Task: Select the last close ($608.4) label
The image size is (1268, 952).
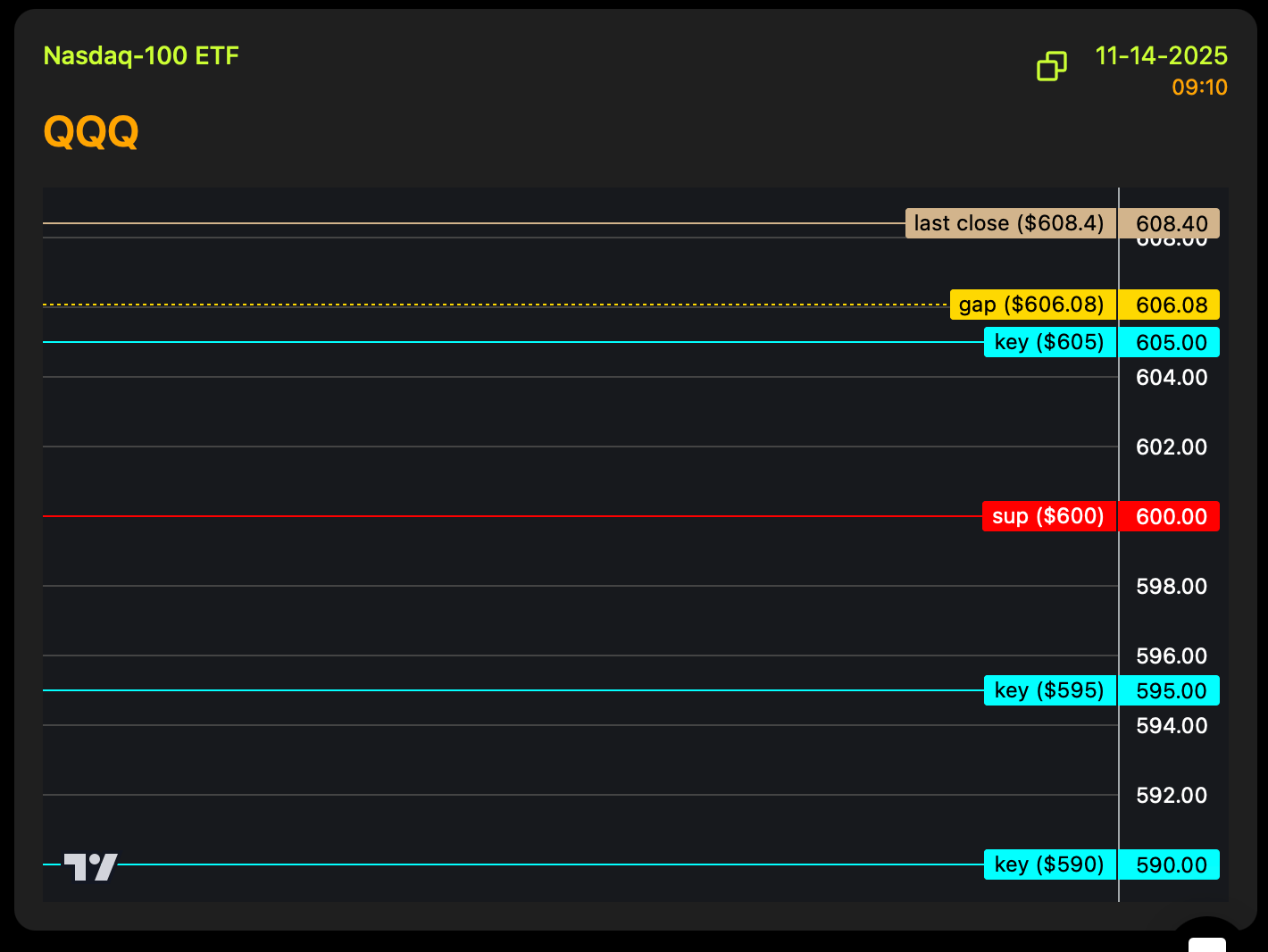Action: click(x=1009, y=223)
